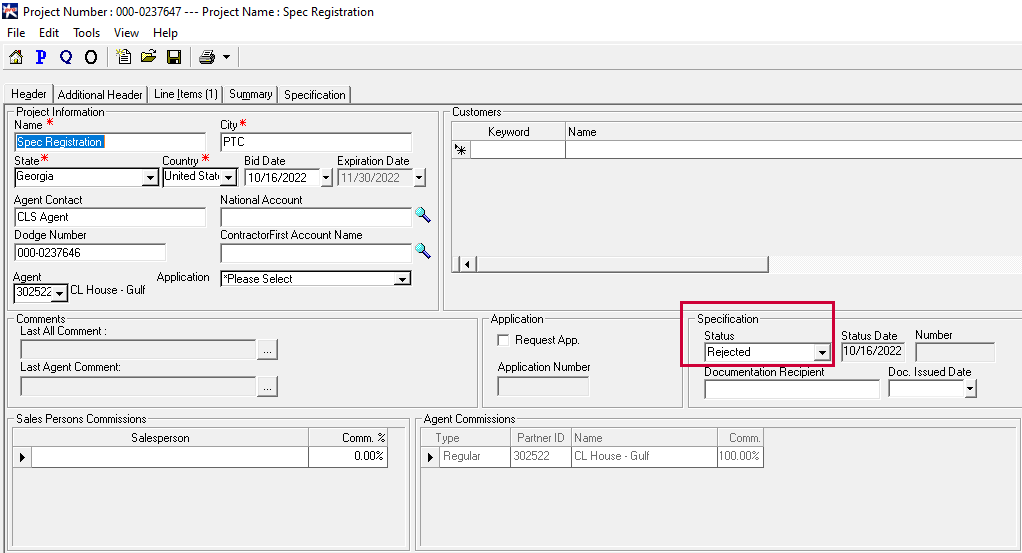Click the blue Q toolbar icon
Screen dimensions: 1022x553
[x=66, y=57]
